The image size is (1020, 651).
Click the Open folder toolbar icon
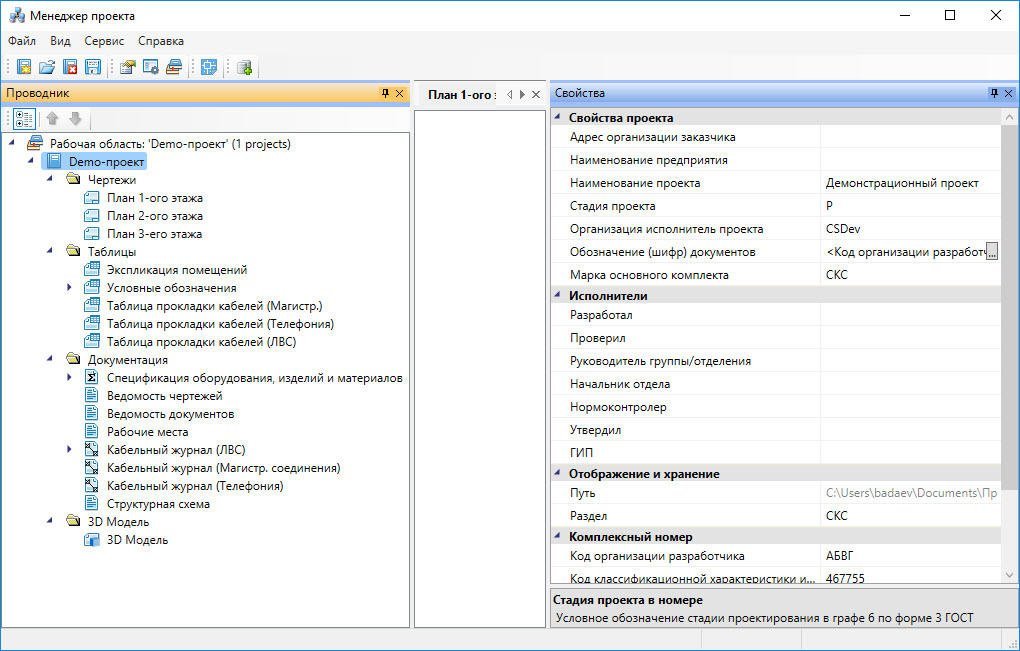[x=47, y=67]
